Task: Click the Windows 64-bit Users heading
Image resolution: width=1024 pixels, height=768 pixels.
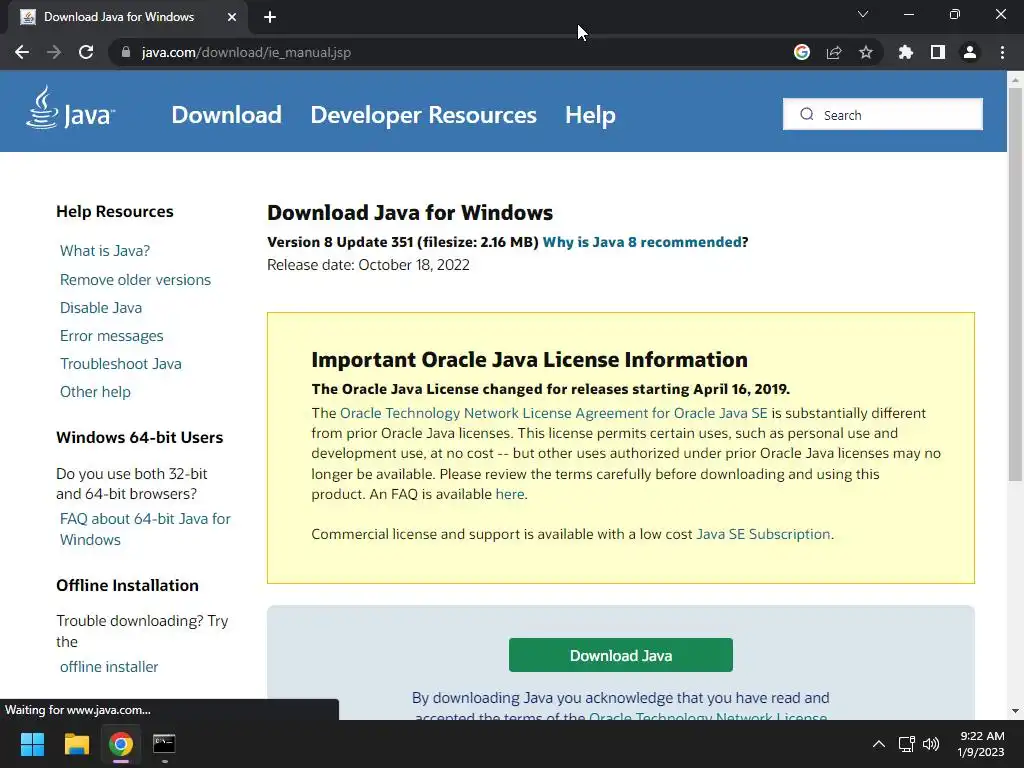Action: [x=139, y=438]
